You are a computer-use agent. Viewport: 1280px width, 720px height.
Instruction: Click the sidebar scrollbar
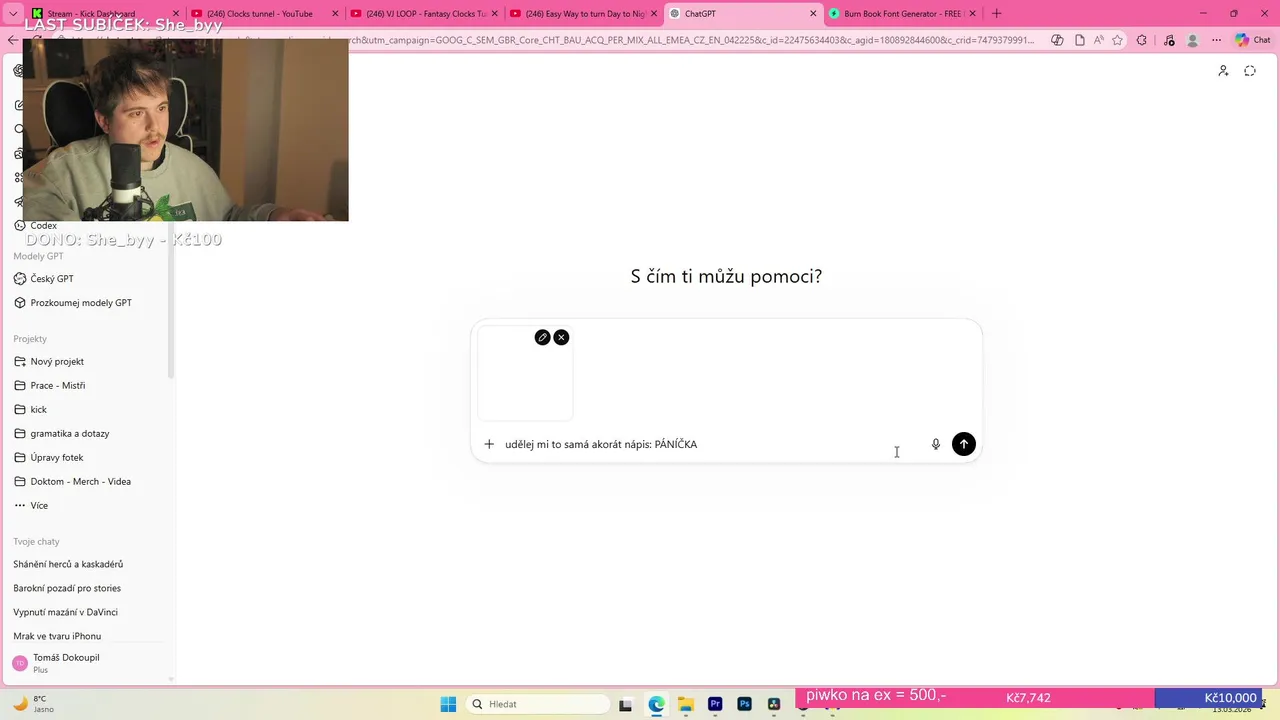click(171, 300)
